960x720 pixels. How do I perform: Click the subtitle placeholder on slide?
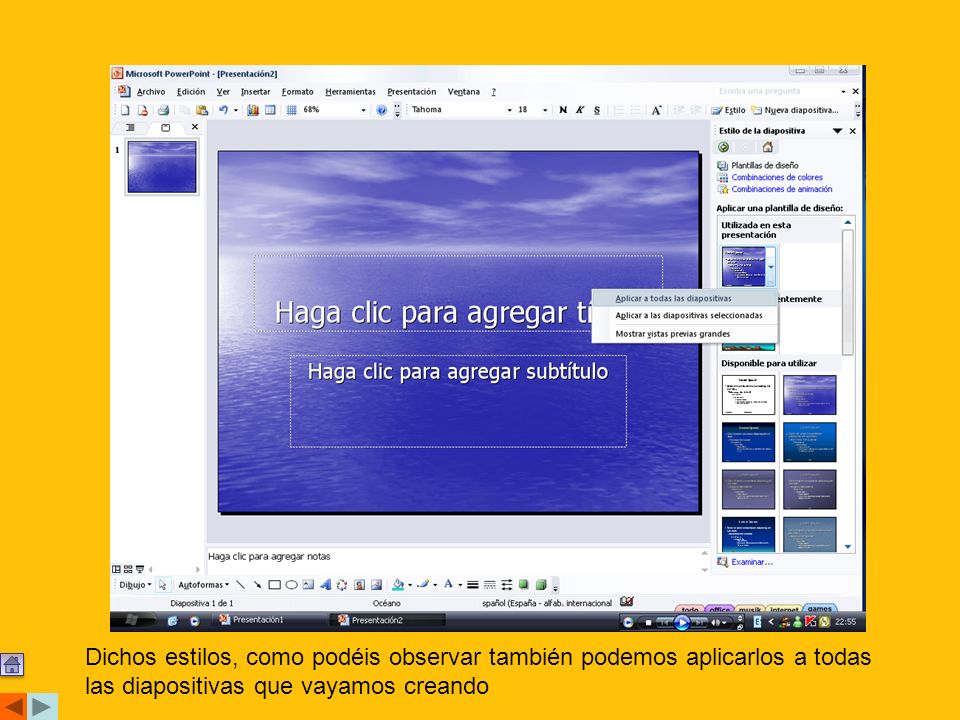(x=458, y=401)
